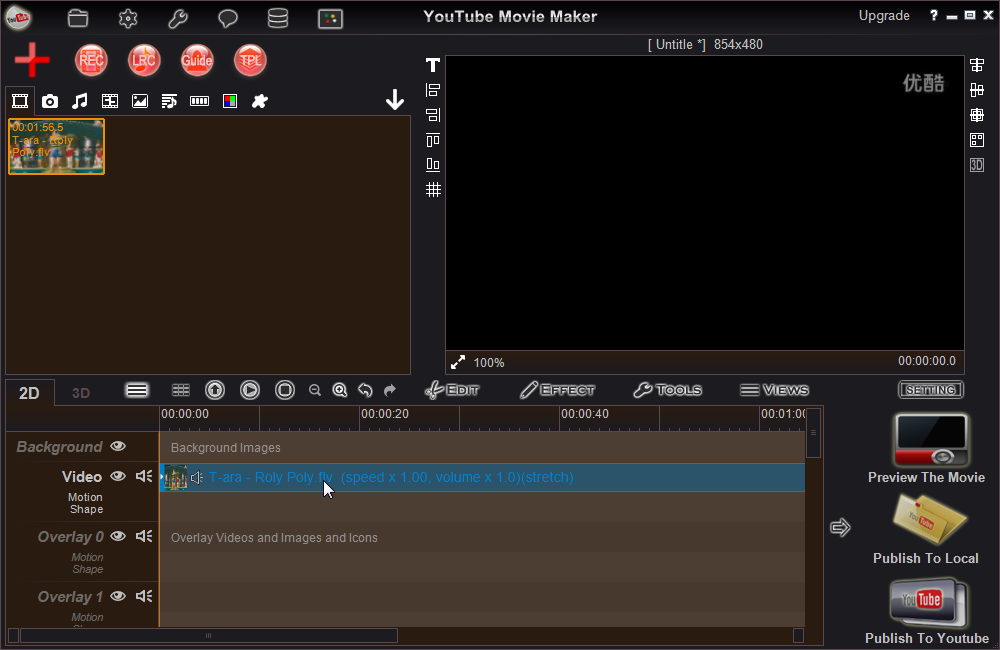1000x650 pixels.
Task: Click the horizontal center align icon at the top of the right preview toolbar
Action: pyautogui.click(x=976, y=65)
